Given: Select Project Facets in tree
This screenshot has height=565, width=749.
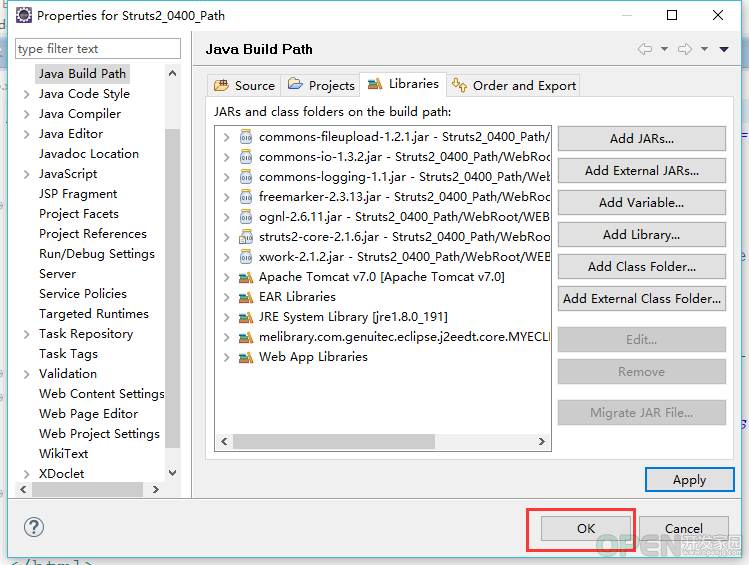Looking at the screenshot, I should click(79, 214).
